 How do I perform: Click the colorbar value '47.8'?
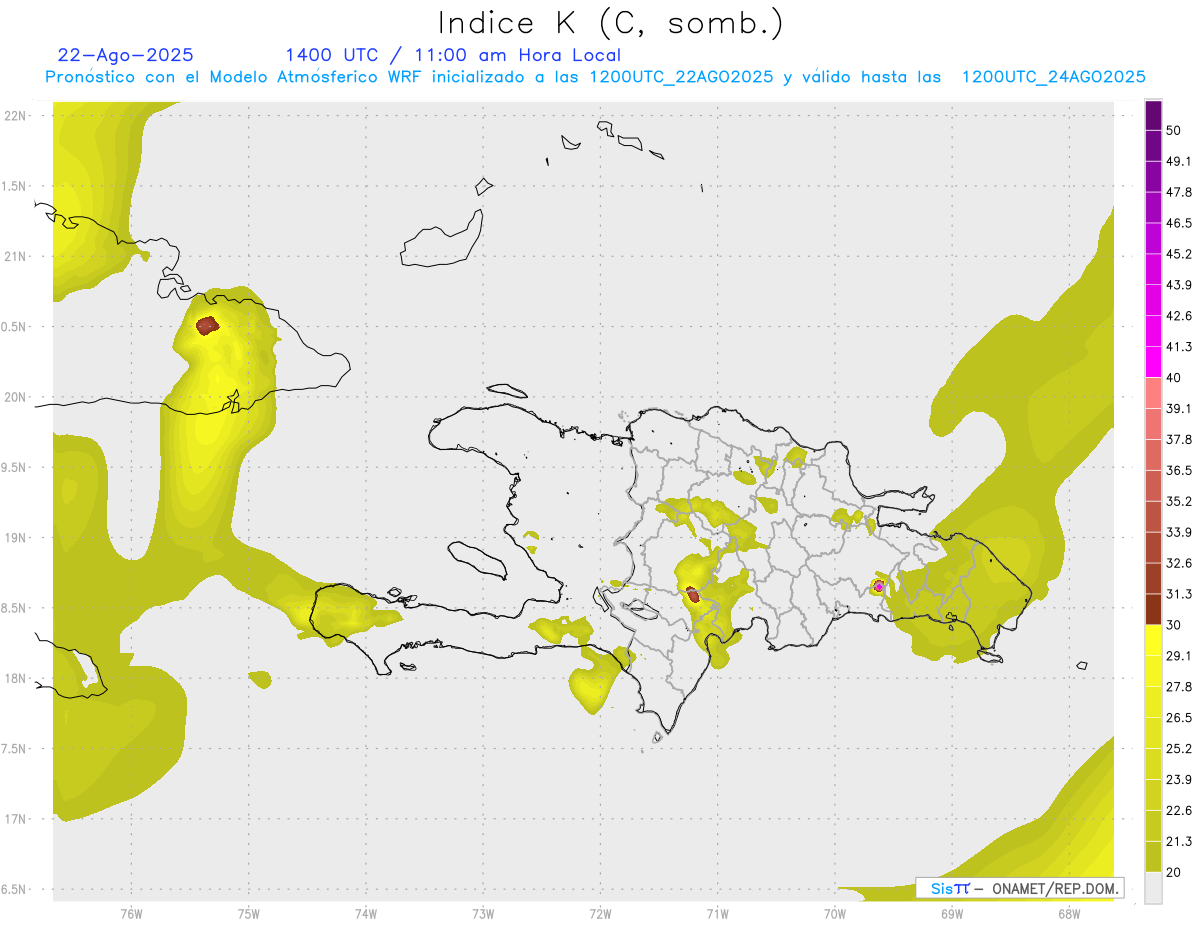pyautogui.click(x=1179, y=192)
